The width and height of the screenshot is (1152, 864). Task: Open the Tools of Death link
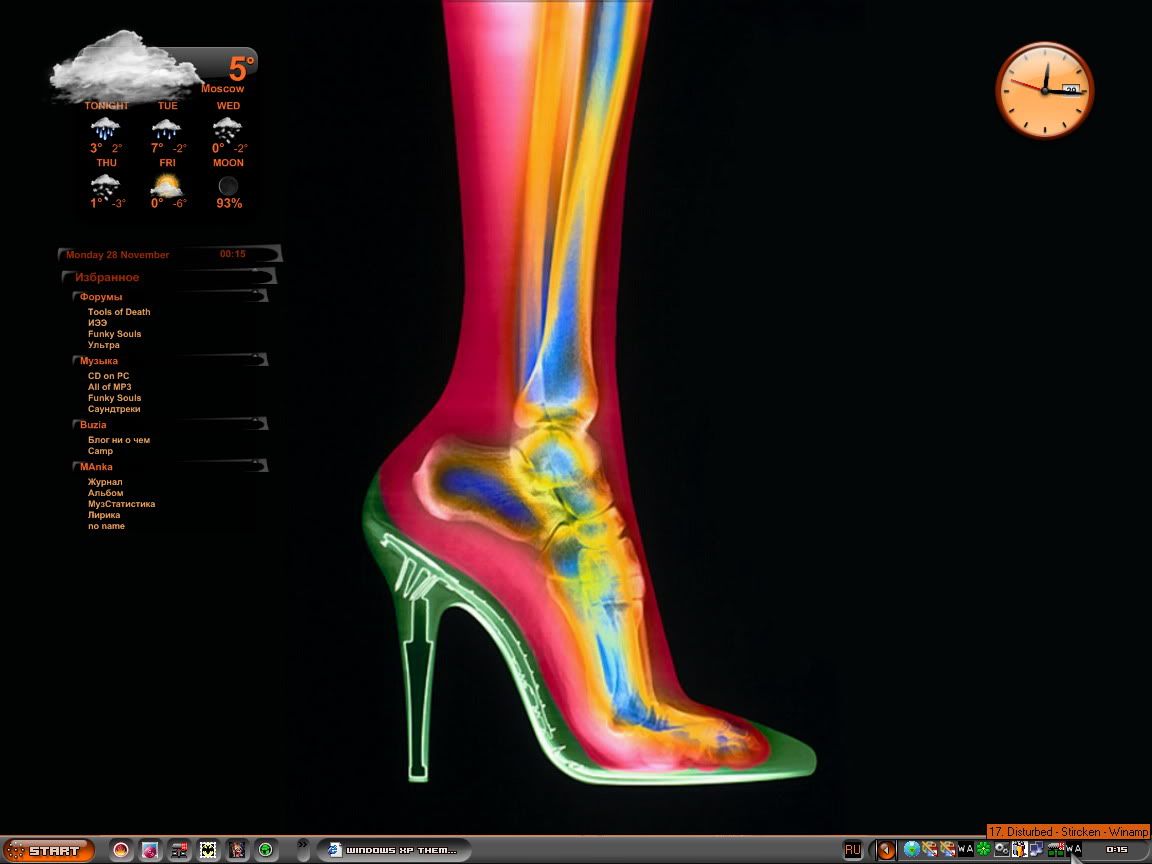pyautogui.click(x=119, y=312)
